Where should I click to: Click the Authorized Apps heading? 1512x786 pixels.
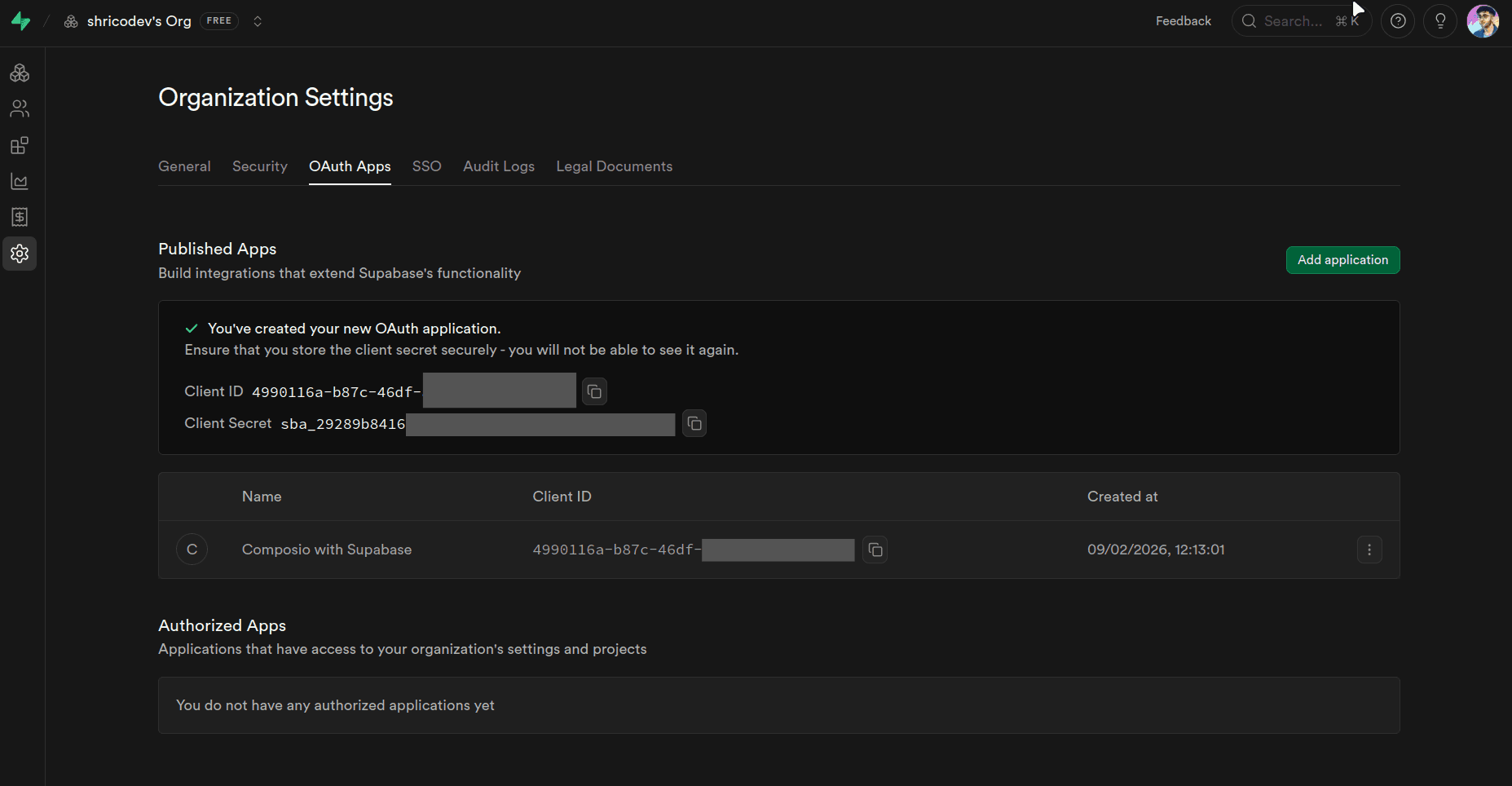click(223, 625)
